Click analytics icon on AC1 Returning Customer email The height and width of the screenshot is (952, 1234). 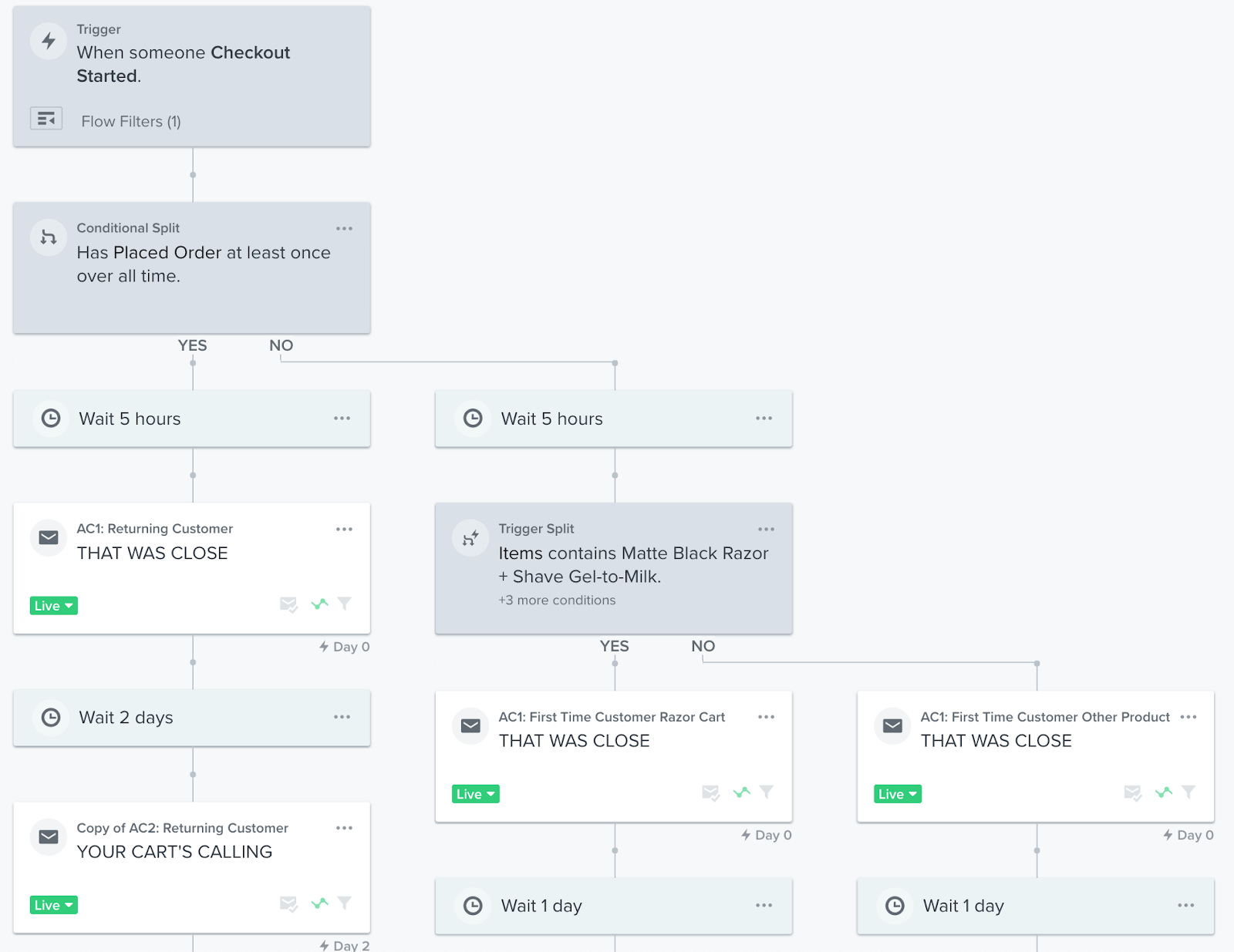319,604
